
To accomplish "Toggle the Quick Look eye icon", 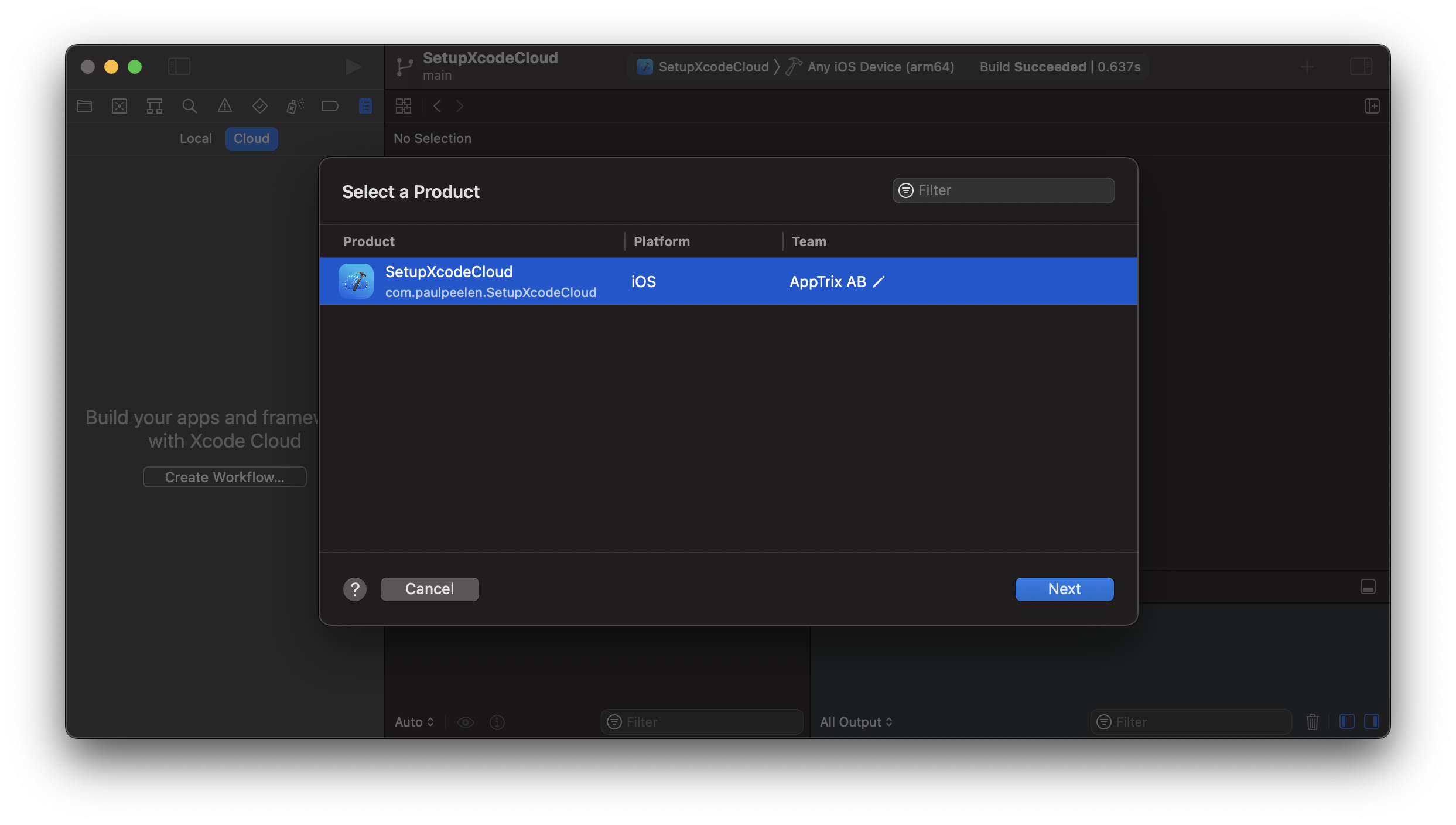I will [466, 722].
